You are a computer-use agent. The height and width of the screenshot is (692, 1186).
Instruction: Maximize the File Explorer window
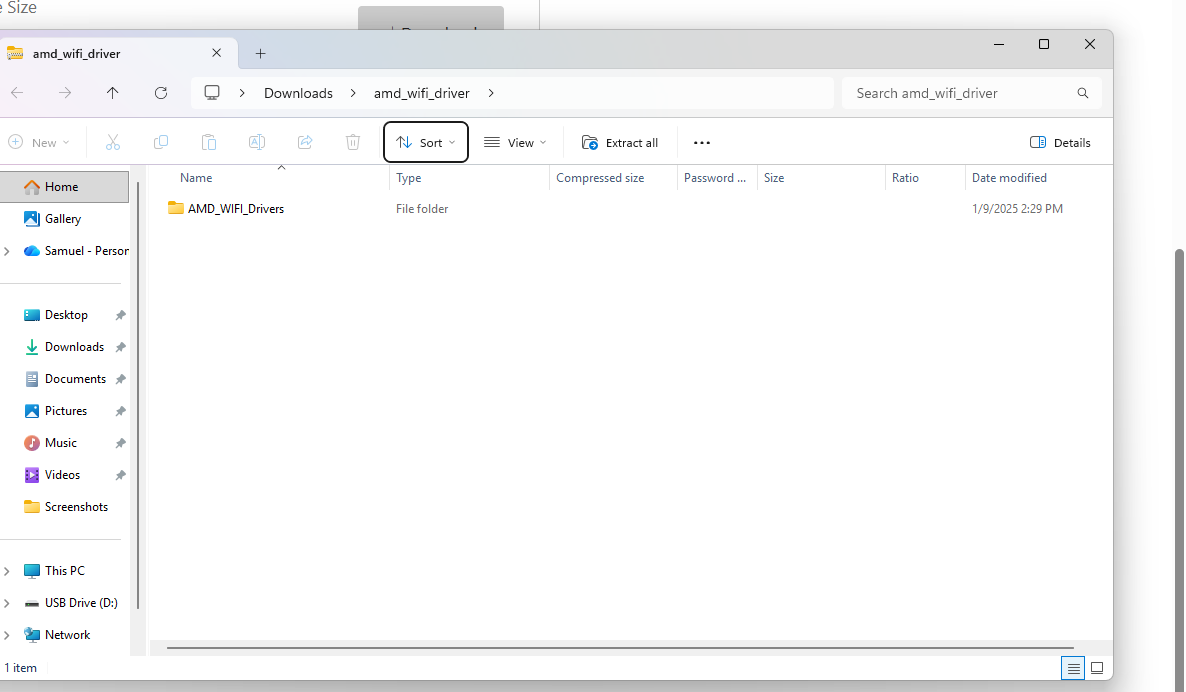[x=1044, y=45]
